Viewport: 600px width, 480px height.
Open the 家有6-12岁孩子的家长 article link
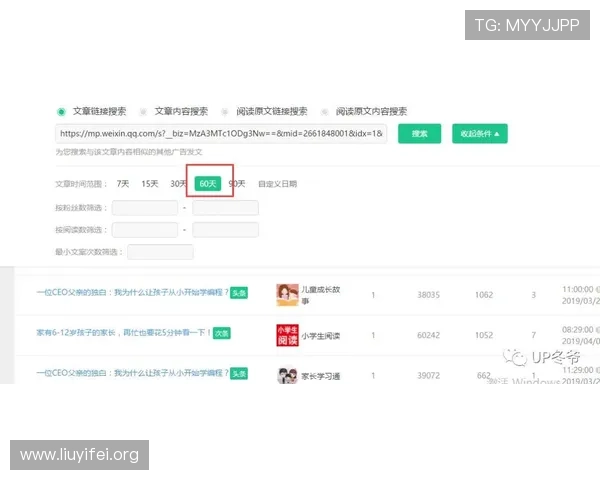(124, 333)
